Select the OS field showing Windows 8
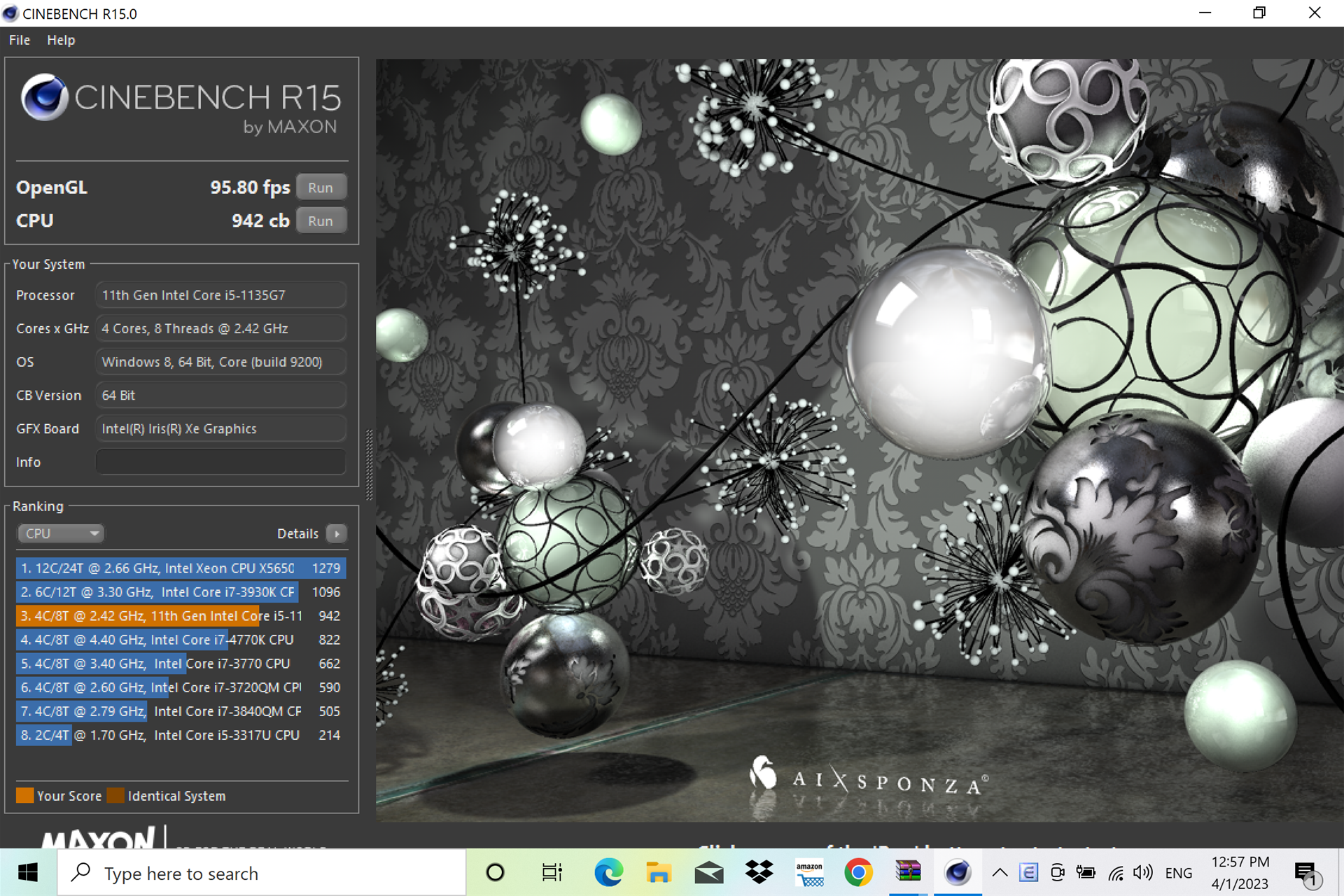The height and width of the screenshot is (896, 1344). coord(220,362)
